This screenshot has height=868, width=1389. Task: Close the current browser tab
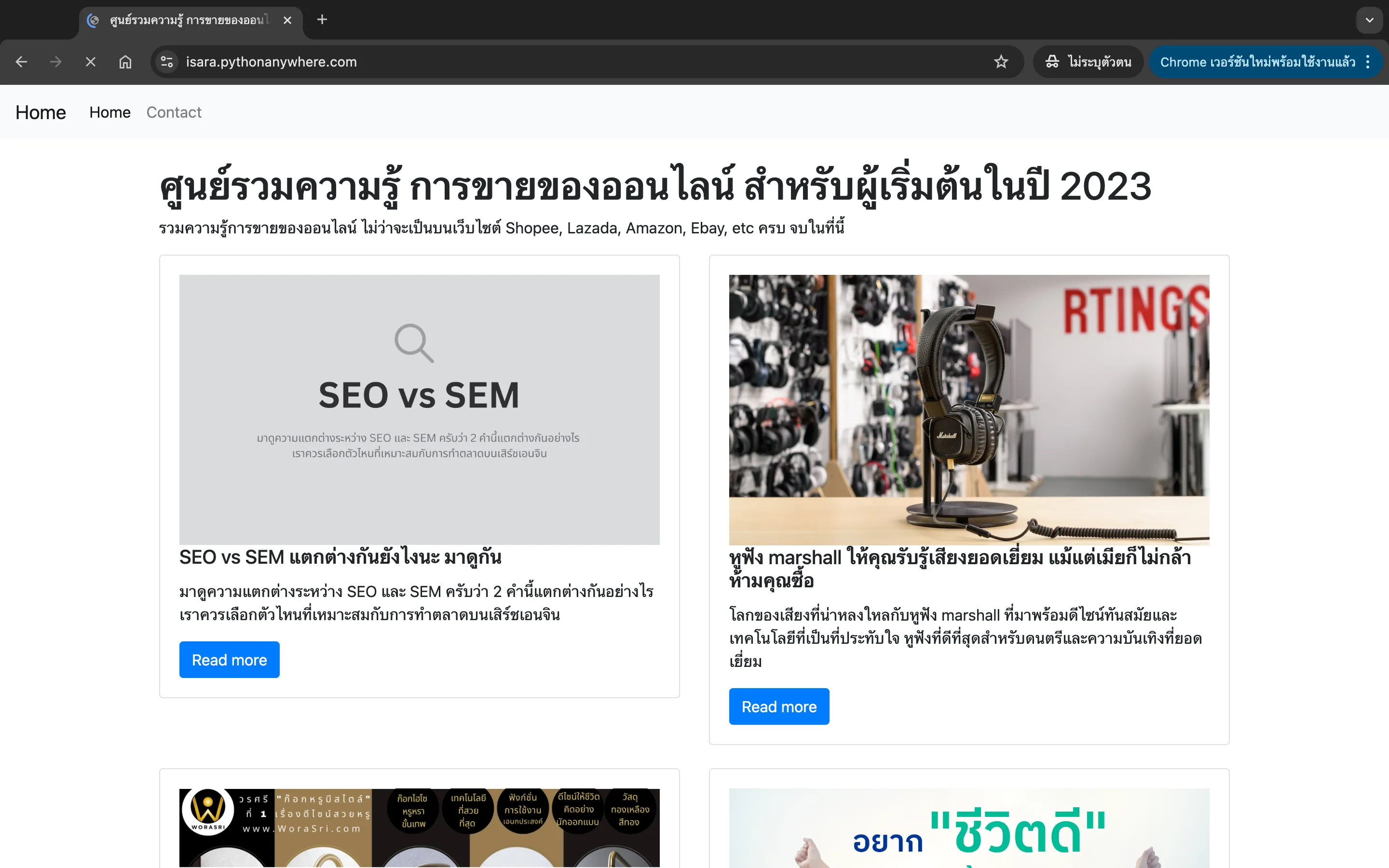287,20
